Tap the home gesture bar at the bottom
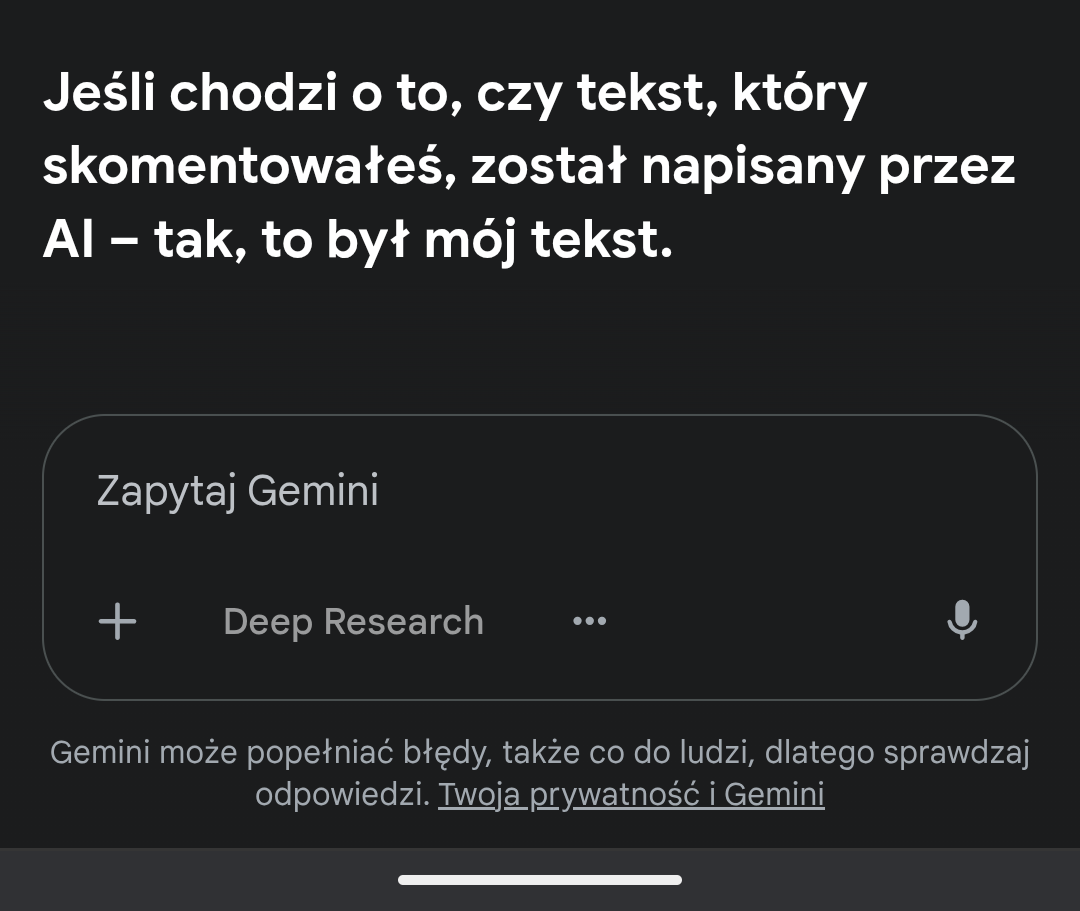 pyautogui.click(x=540, y=880)
